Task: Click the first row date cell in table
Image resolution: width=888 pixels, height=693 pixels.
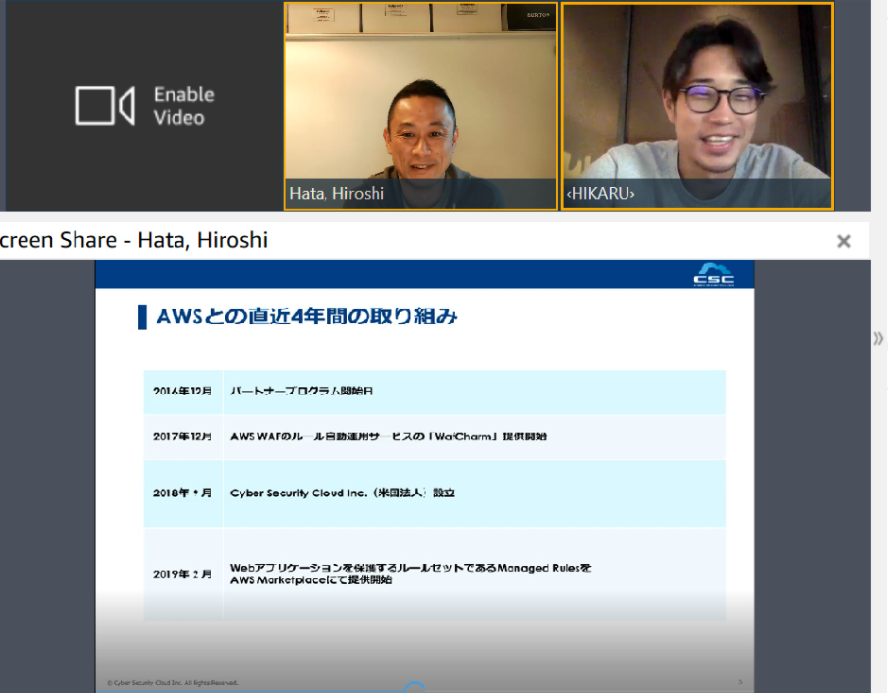Action: click(x=182, y=391)
